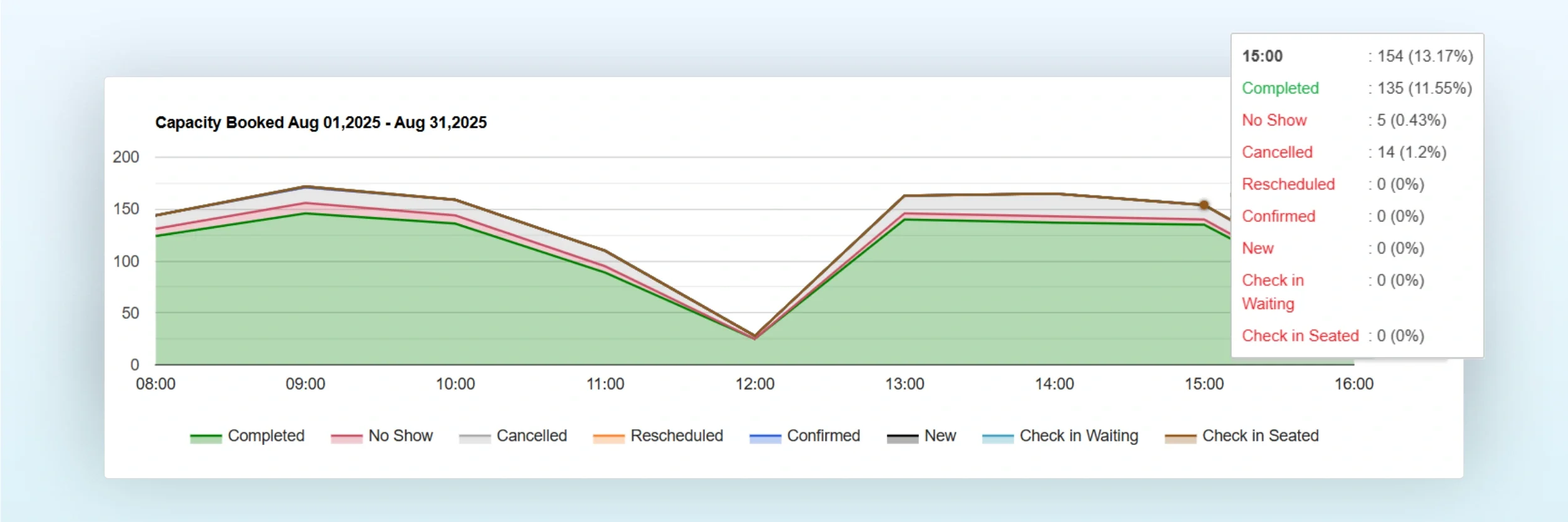Toggle Confirmed series in legend
The width and height of the screenshot is (1568, 522).
pyautogui.click(x=805, y=436)
